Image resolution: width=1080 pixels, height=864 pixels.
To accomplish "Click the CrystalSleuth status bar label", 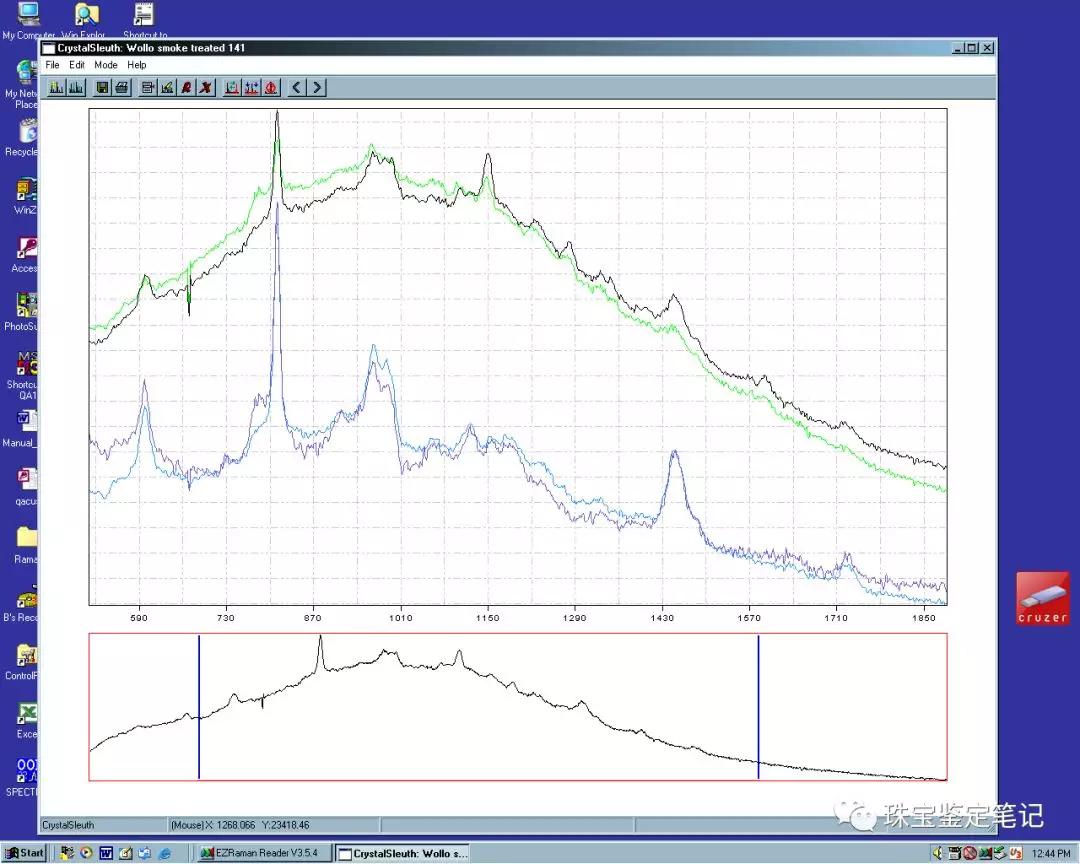I will [x=68, y=825].
